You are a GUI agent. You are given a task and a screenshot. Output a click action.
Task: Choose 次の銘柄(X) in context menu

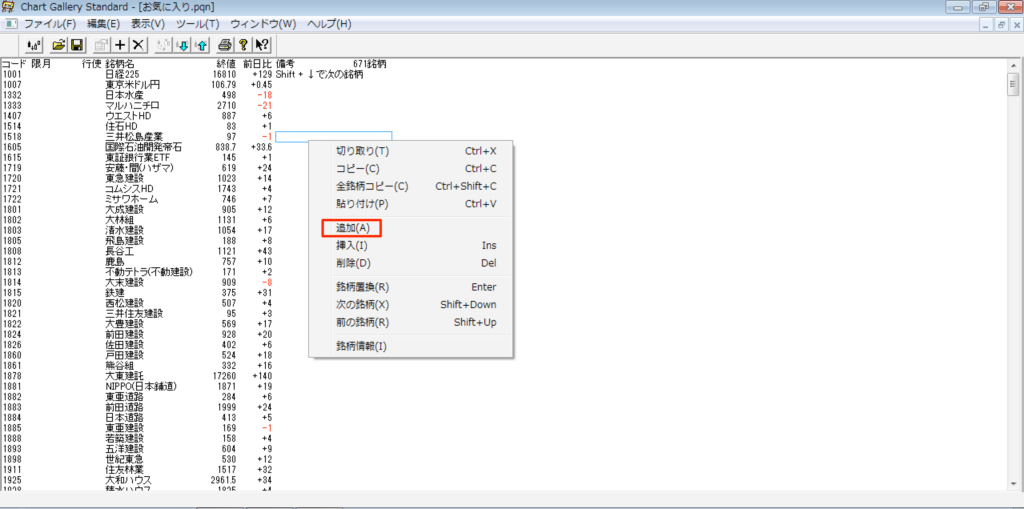coord(411,304)
